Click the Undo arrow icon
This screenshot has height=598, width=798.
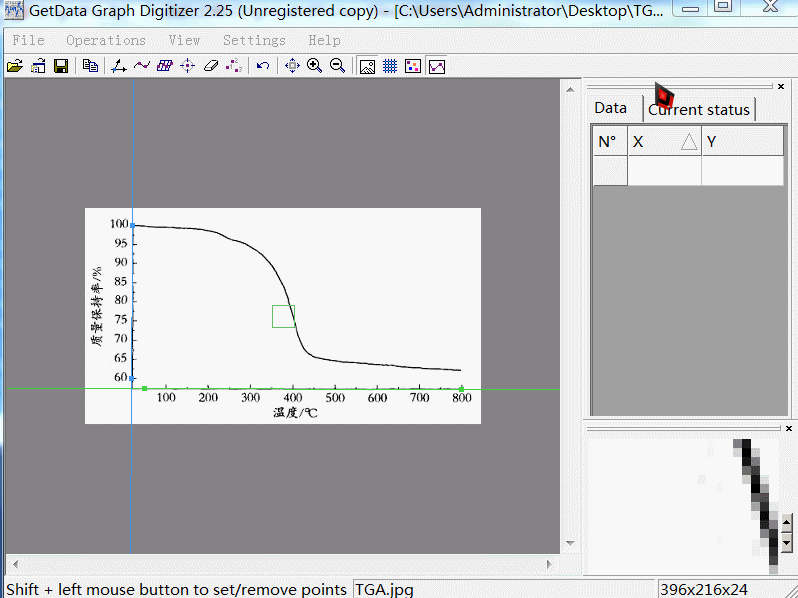(x=263, y=66)
